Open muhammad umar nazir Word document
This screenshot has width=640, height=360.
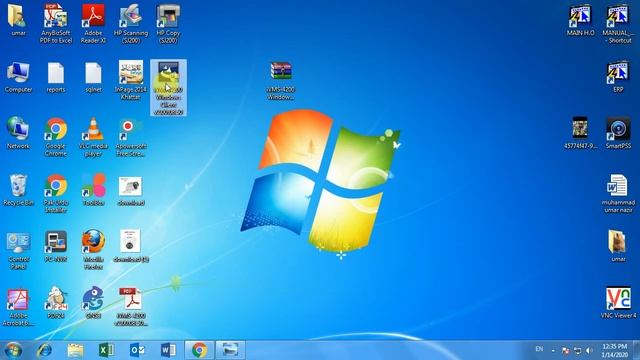(618, 193)
